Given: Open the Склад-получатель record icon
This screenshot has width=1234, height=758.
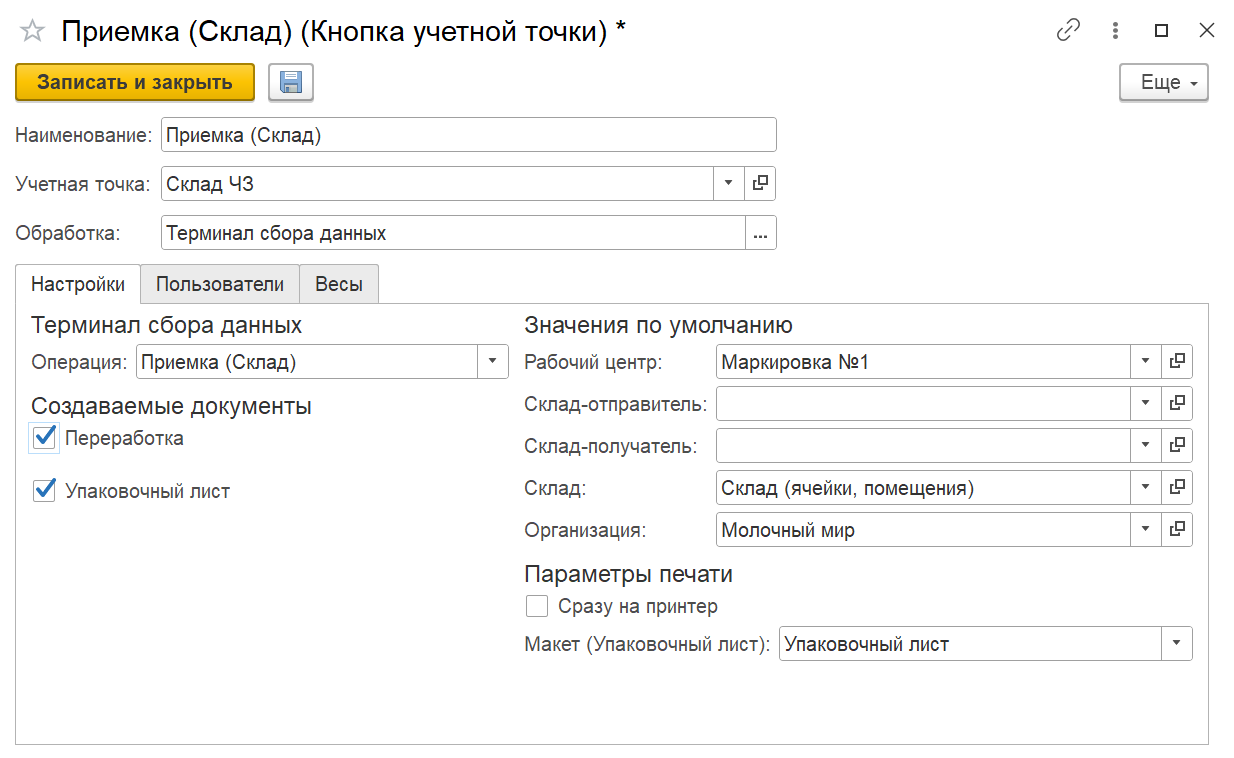Looking at the screenshot, I should [1177, 445].
